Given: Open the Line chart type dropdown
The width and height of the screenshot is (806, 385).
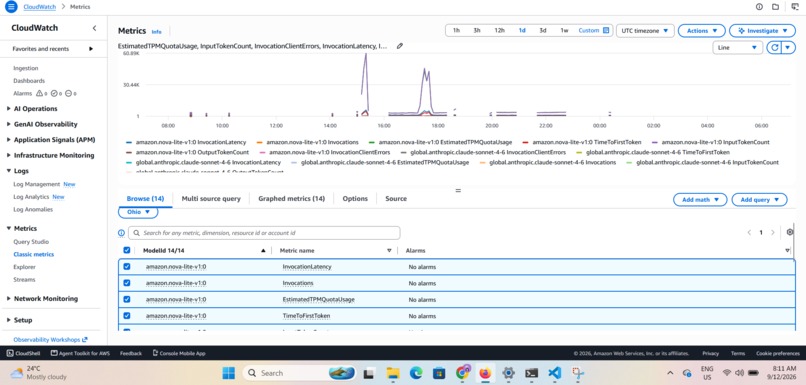Looking at the screenshot, I should (738, 48).
